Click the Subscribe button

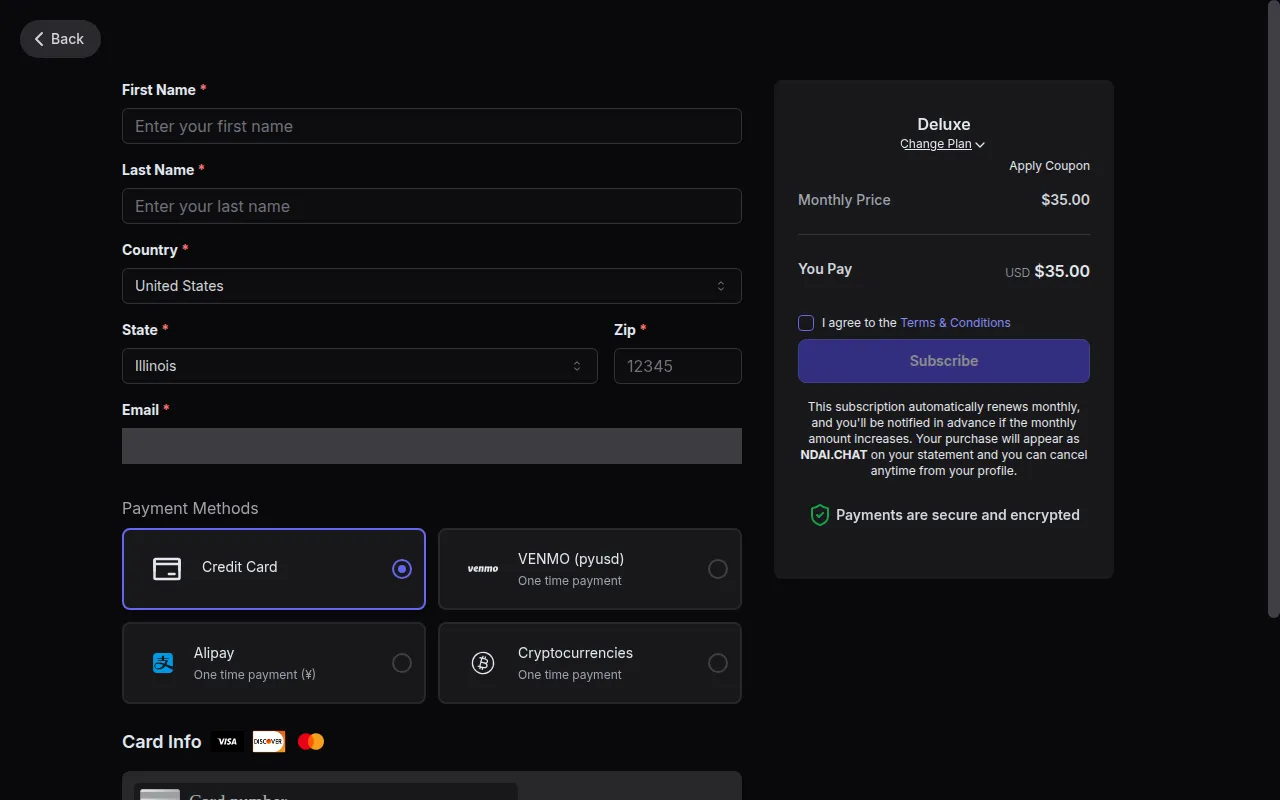tap(944, 361)
